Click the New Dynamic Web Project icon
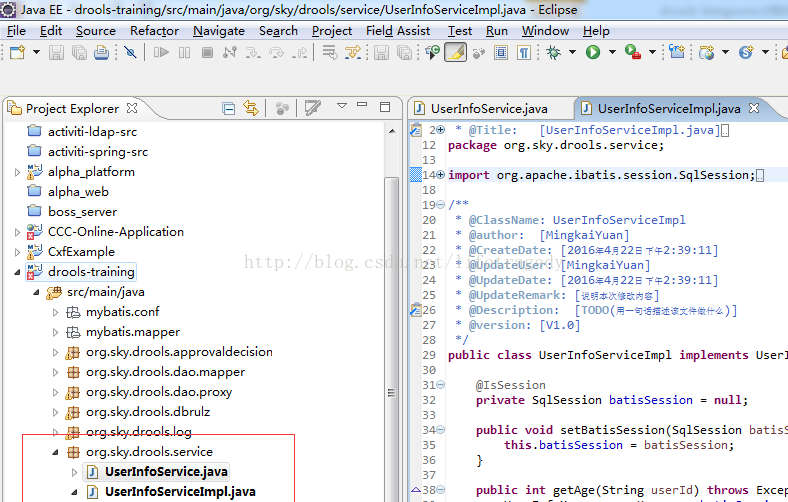788x502 pixels. point(707,52)
